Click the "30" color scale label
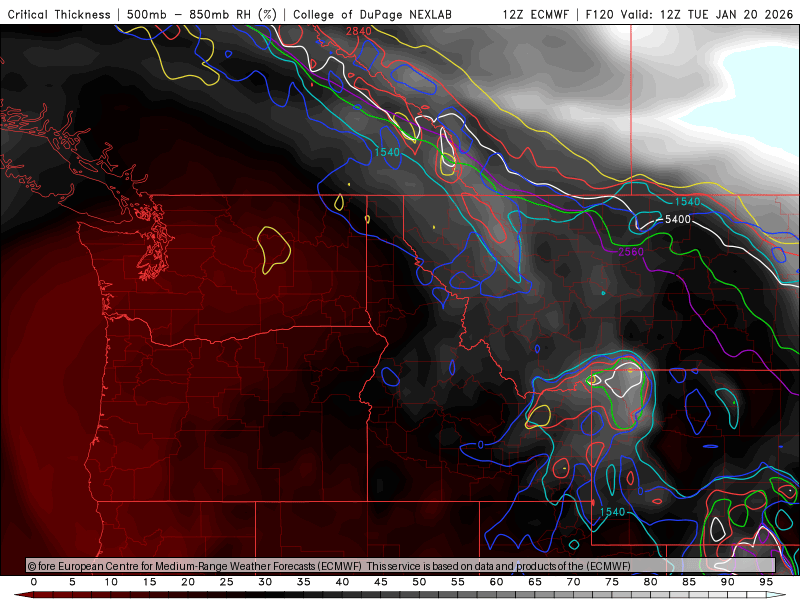 click(265, 582)
